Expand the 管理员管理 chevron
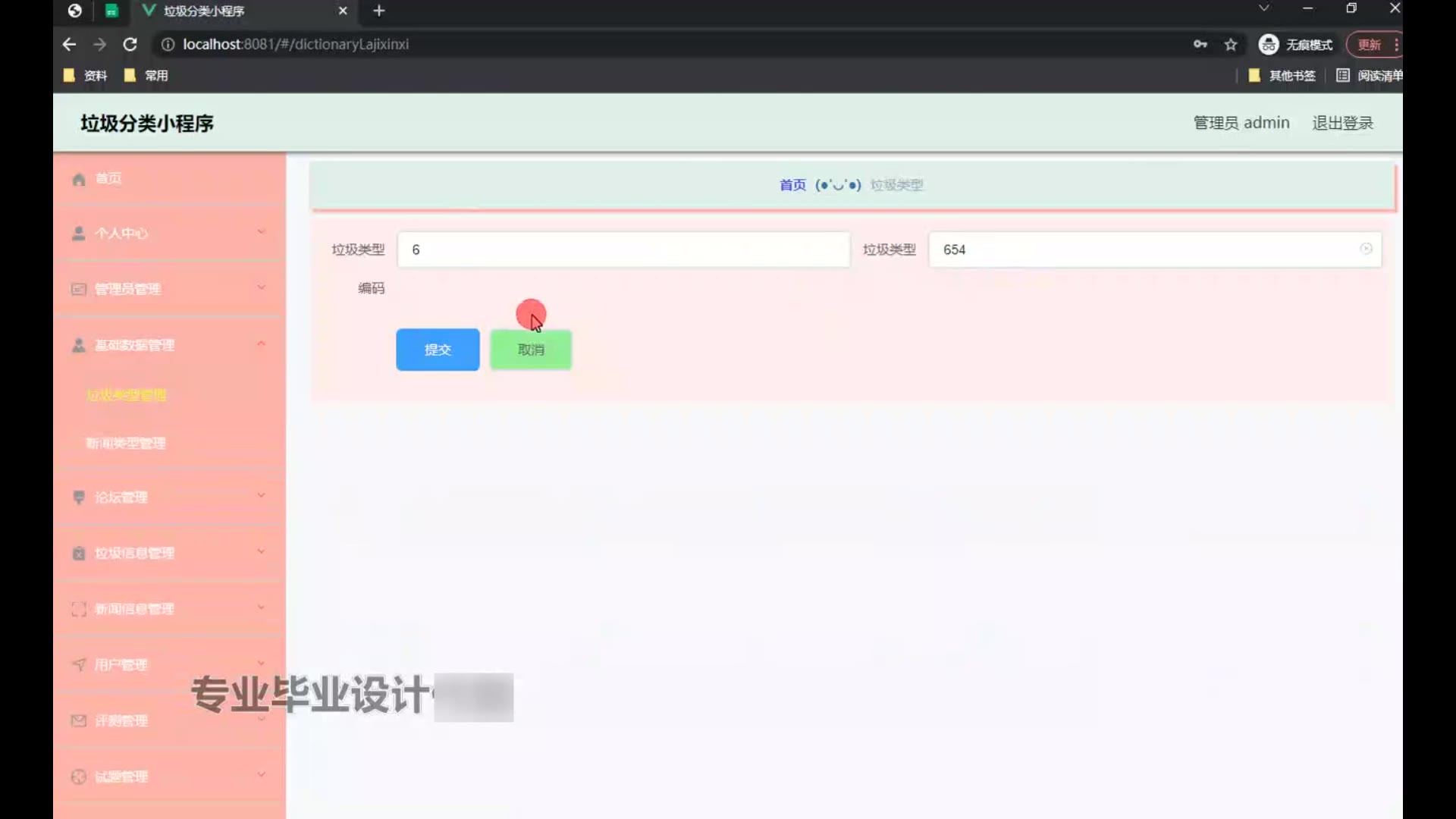This screenshot has width=1456, height=819. (261, 287)
